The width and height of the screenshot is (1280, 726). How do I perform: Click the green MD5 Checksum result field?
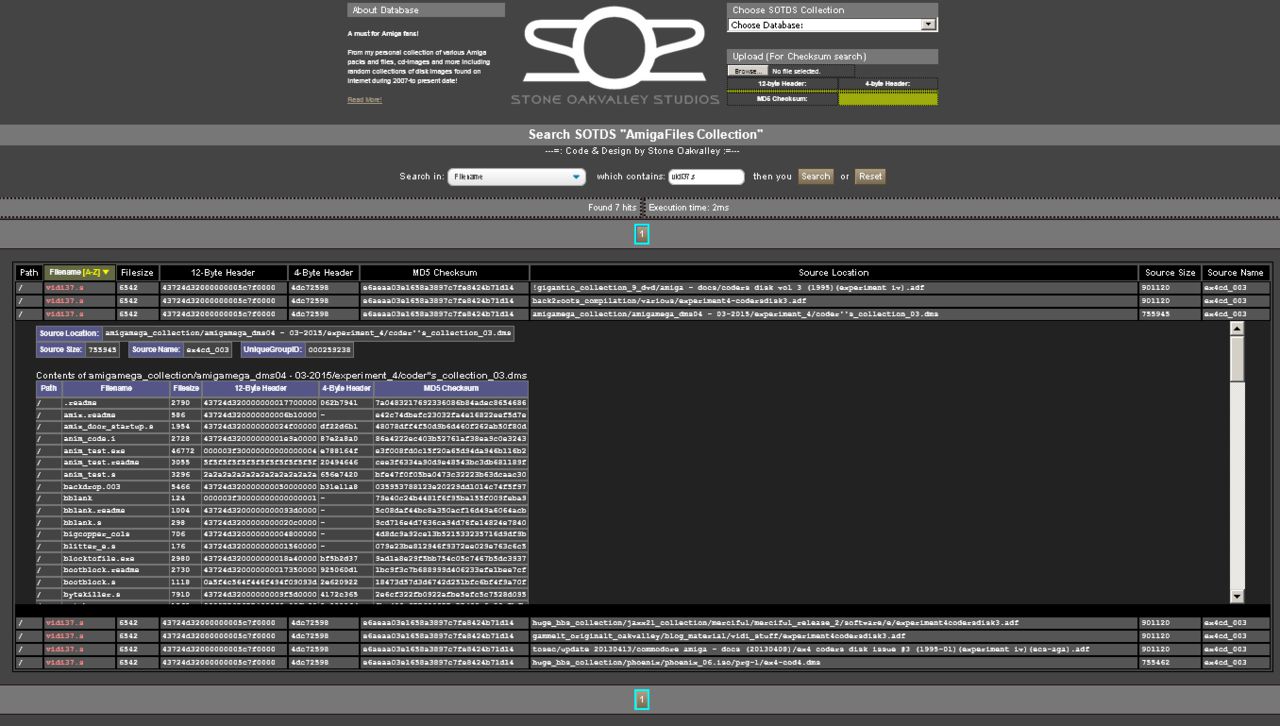pyautogui.click(x=887, y=98)
